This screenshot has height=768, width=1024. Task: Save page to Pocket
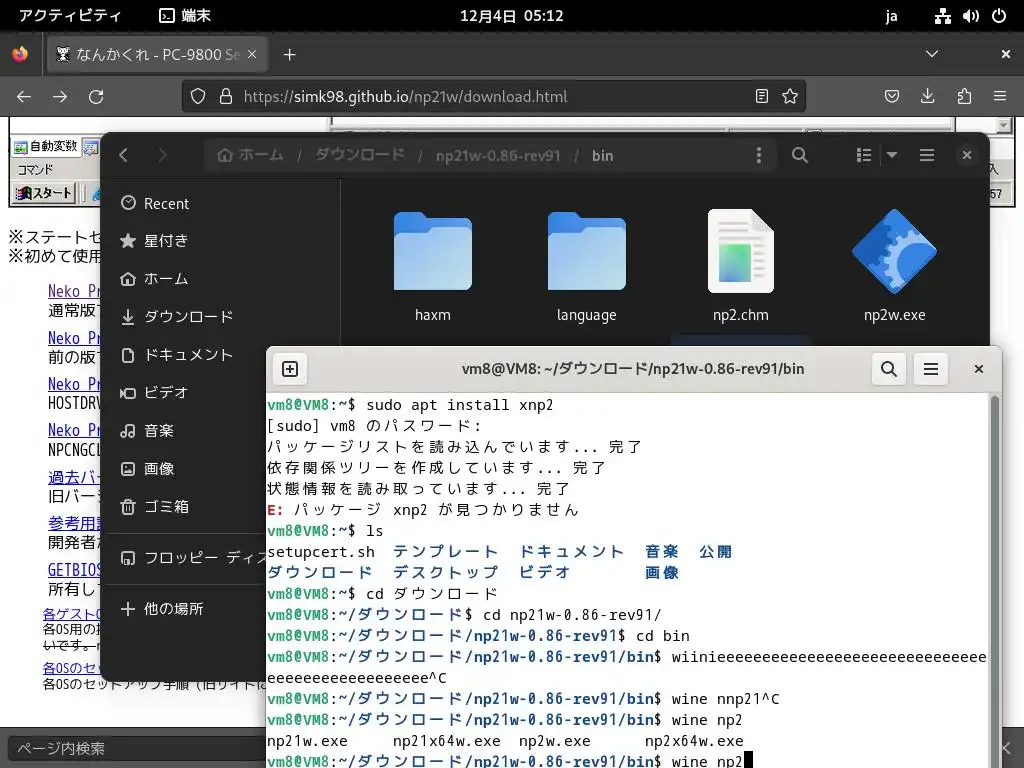(x=891, y=97)
